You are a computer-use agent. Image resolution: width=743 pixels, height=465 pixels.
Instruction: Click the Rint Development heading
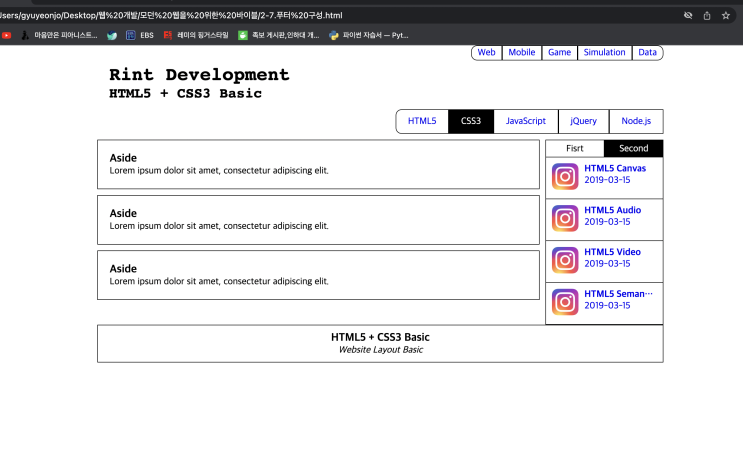(x=199, y=74)
